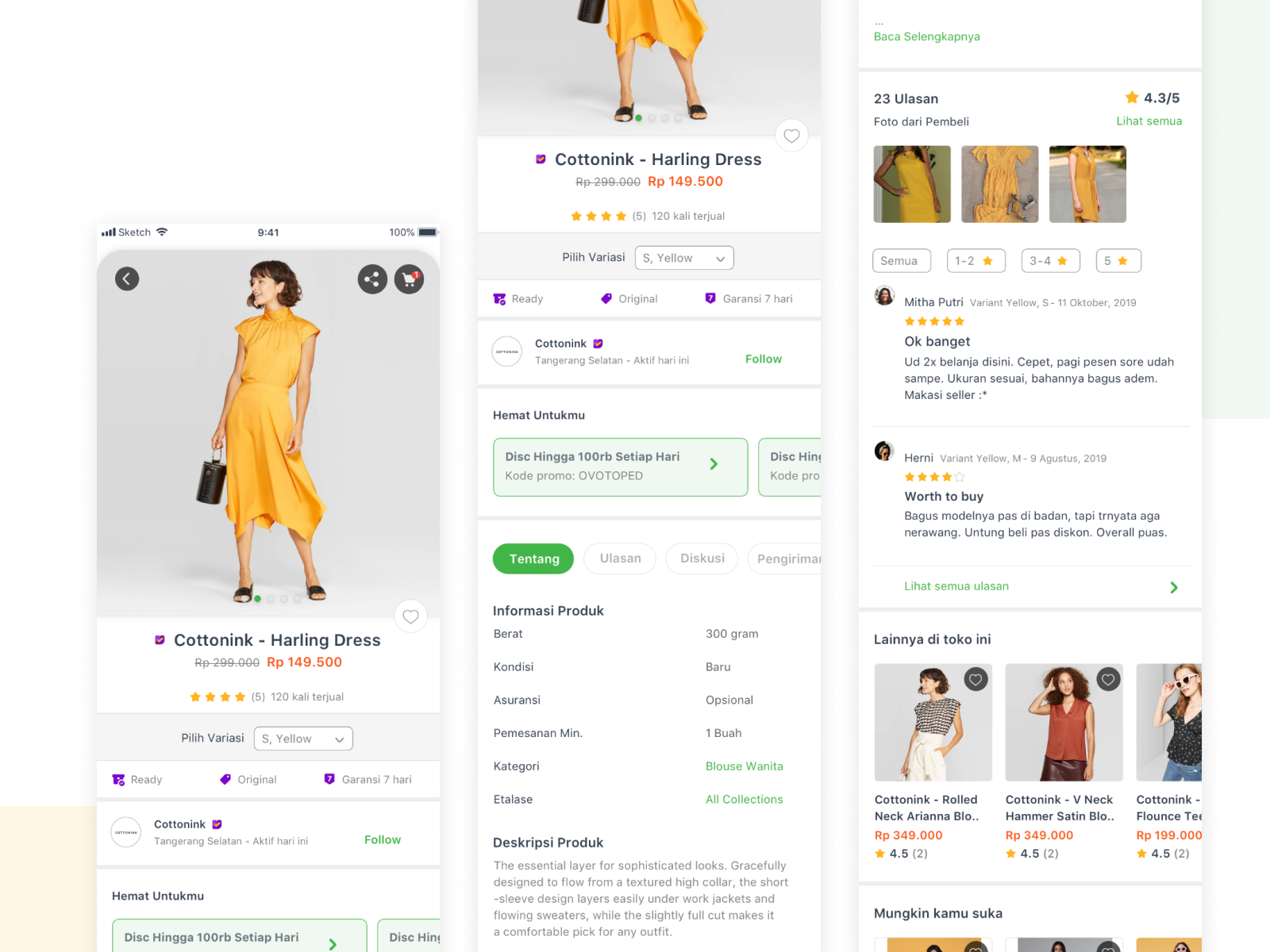Open the first buyer photo thumbnail
Image resolution: width=1270 pixels, height=952 pixels.
[x=912, y=184]
